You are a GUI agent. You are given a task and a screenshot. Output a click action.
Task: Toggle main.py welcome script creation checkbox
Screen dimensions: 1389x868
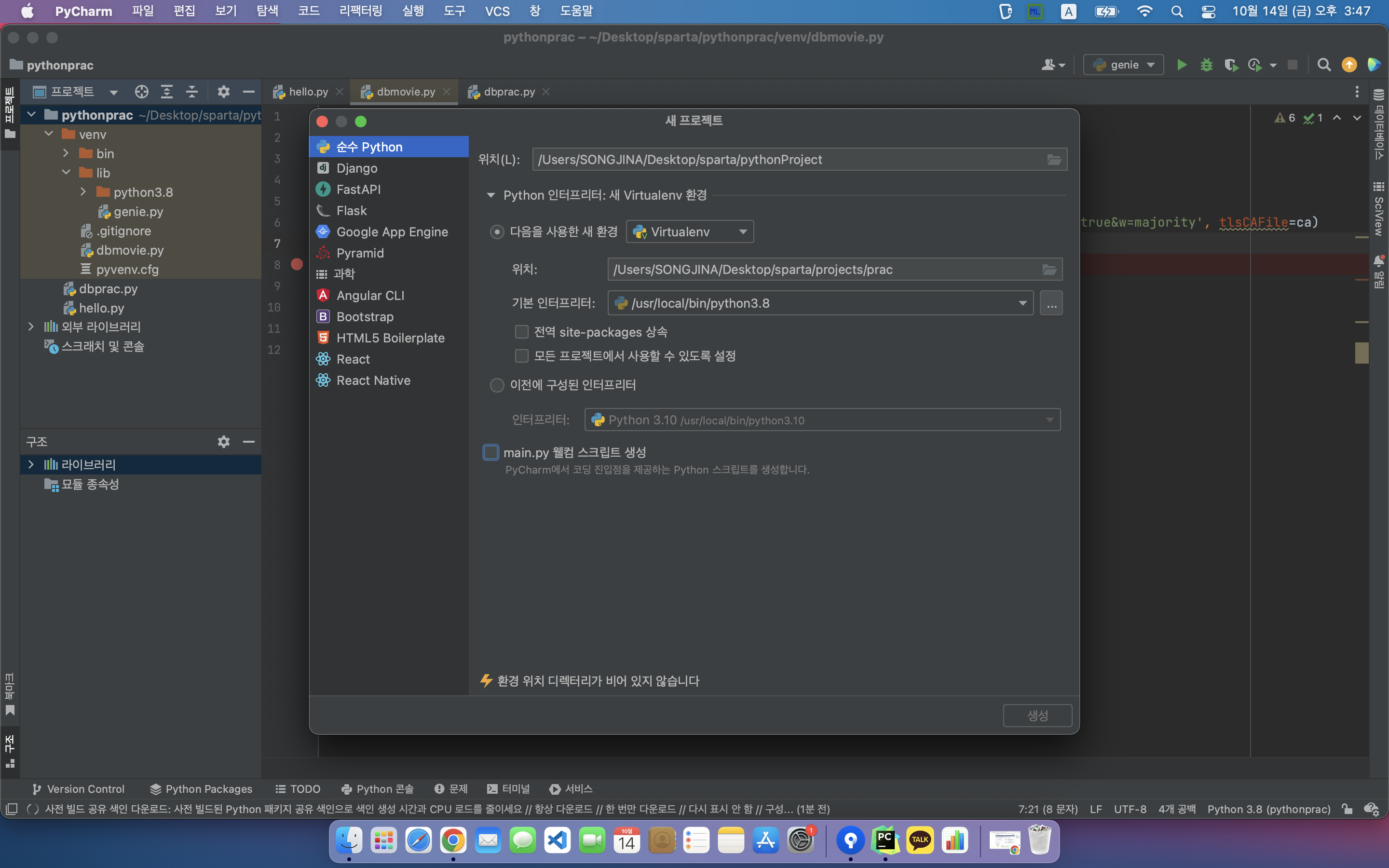coord(491,452)
